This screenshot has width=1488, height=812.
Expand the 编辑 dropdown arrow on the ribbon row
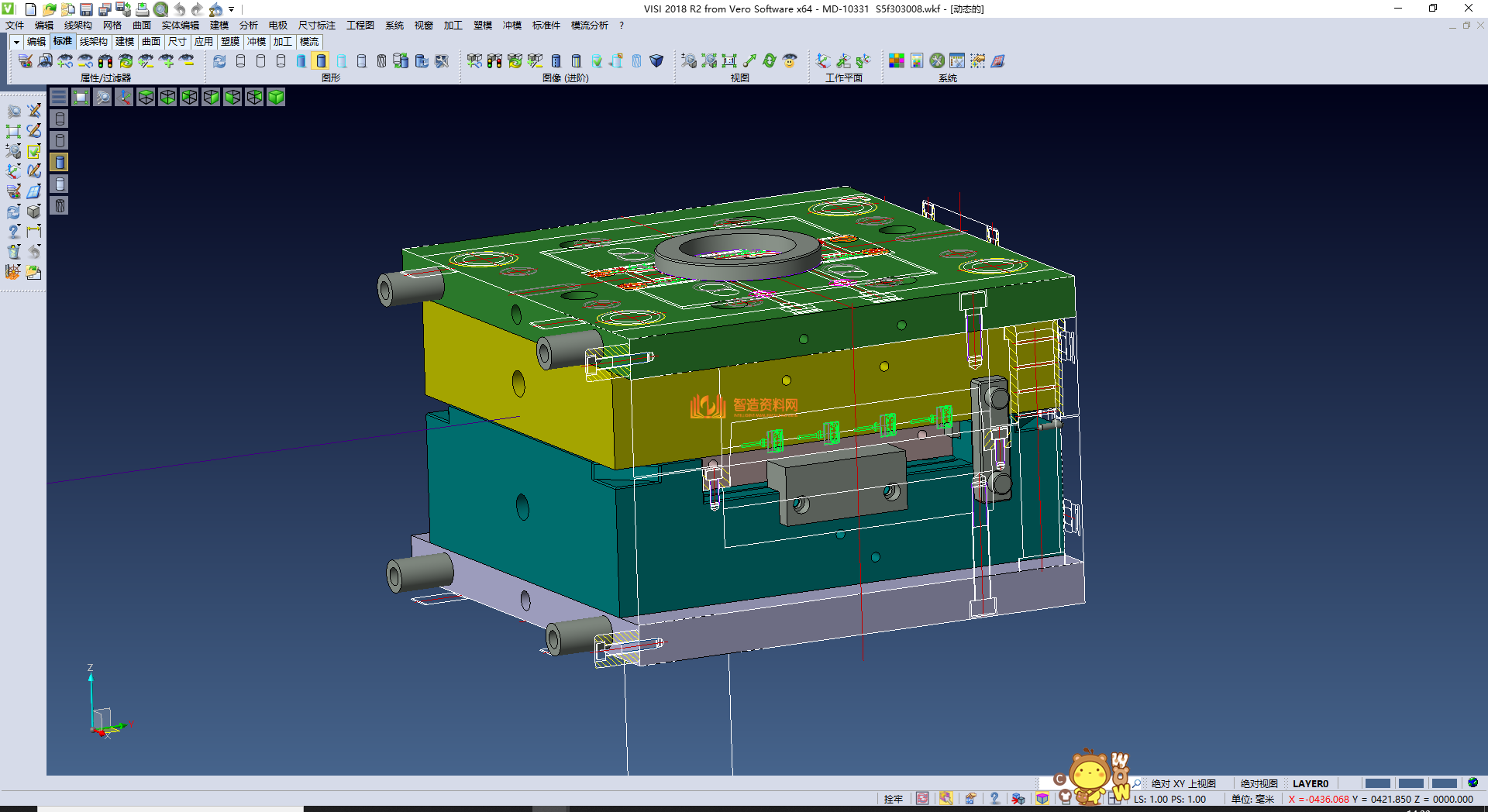click(15, 42)
